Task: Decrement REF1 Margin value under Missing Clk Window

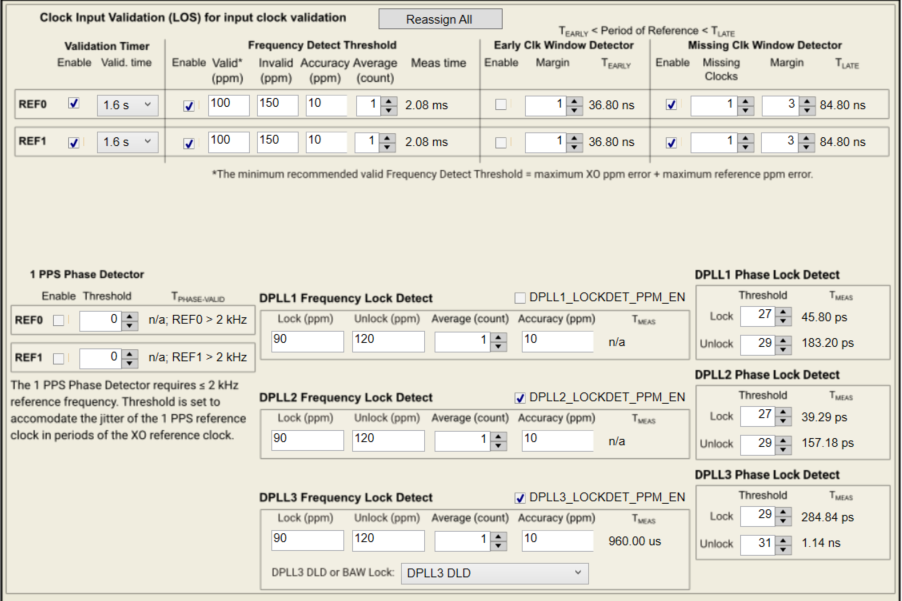Action: (x=808, y=146)
